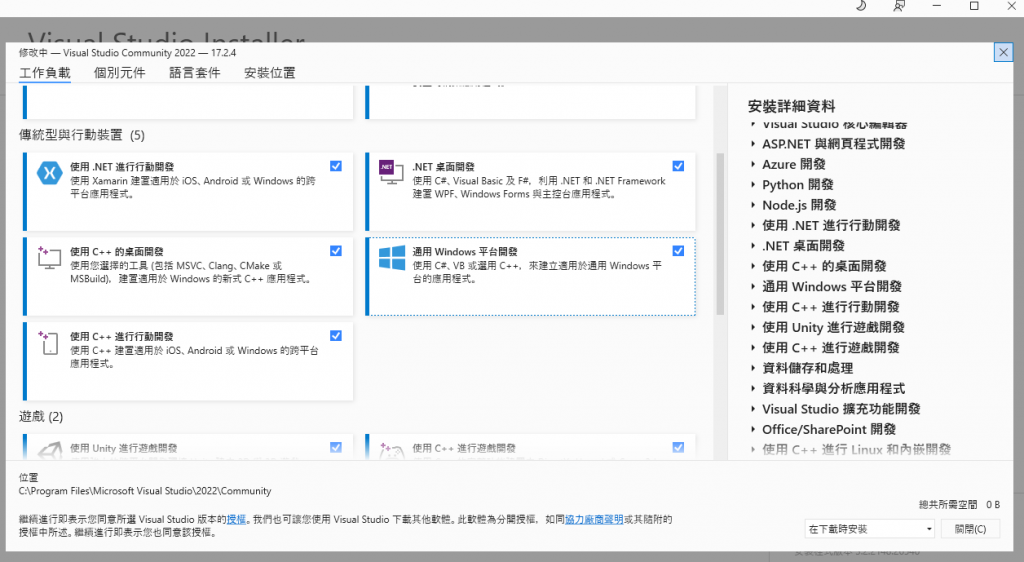Screen dimensions: 1024x562
Task: Click the workloads list vertical scrollbar
Action: point(720,234)
